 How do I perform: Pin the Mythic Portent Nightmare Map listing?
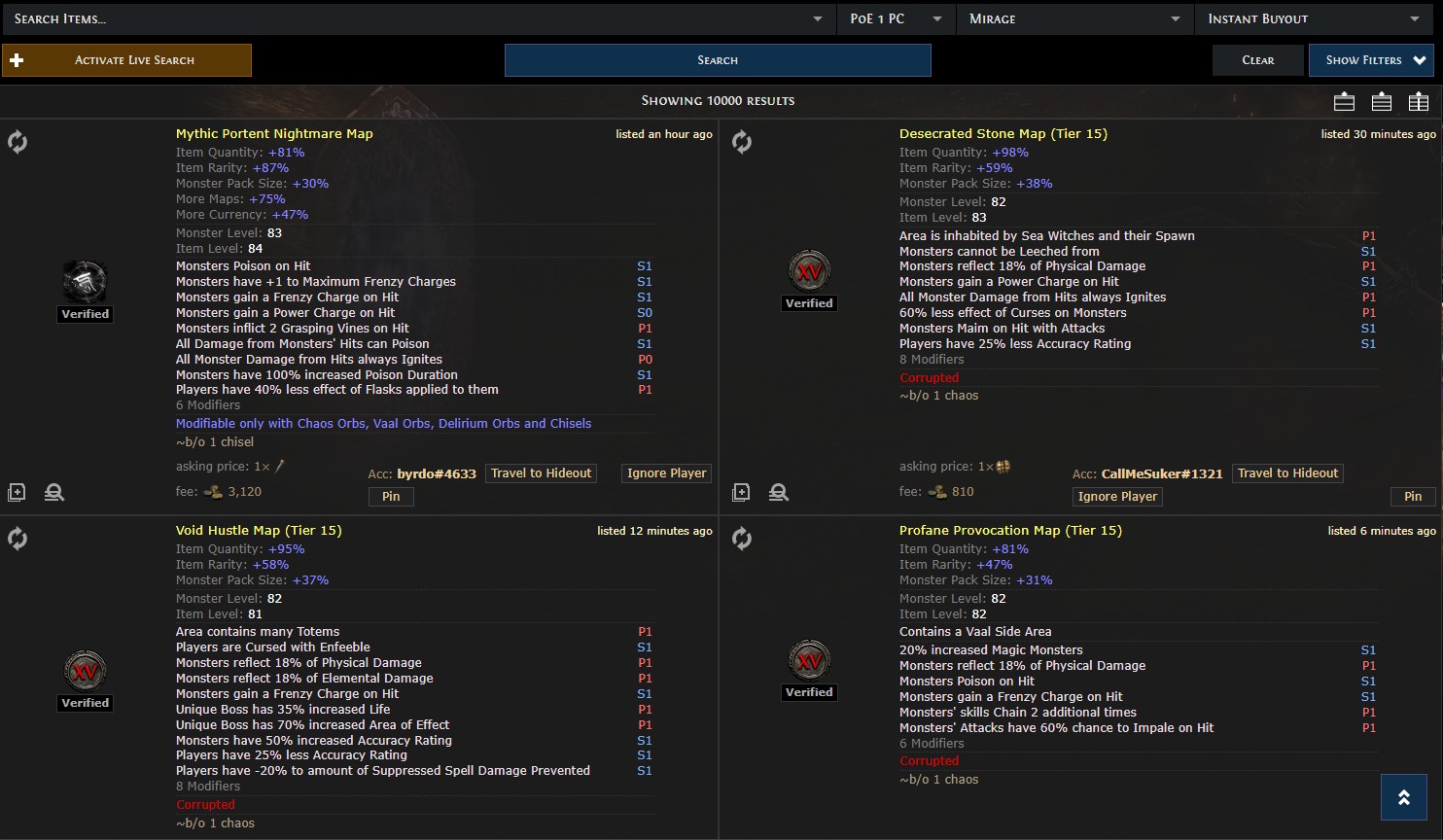pyautogui.click(x=391, y=497)
